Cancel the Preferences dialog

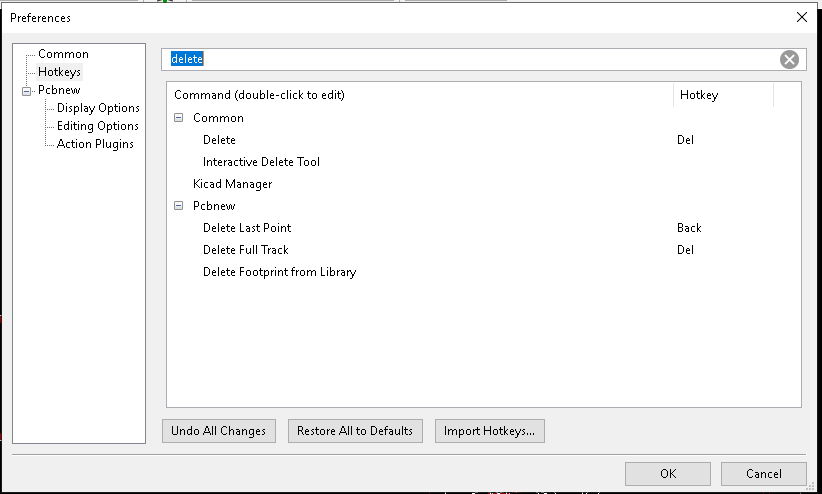click(763, 474)
